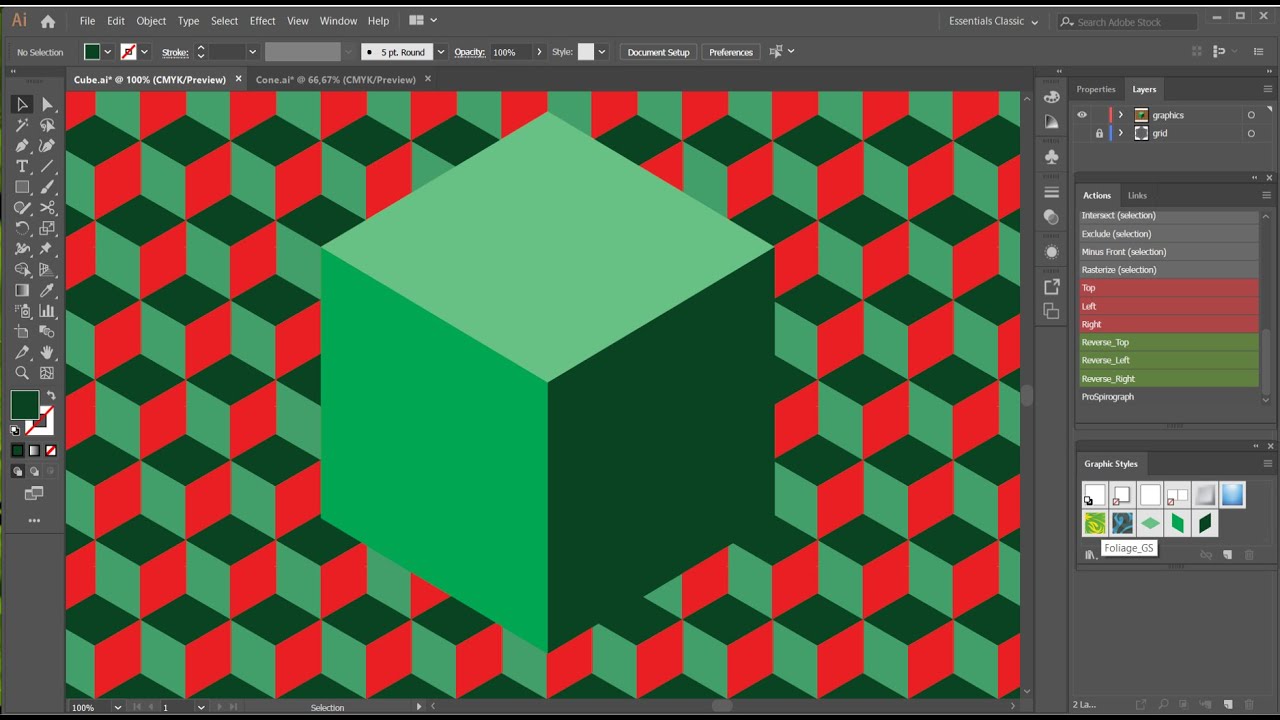The height and width of the screenshot is (720, 1280).
Task: Expand the grid layer sublayers
Action: click(1120, 133)
